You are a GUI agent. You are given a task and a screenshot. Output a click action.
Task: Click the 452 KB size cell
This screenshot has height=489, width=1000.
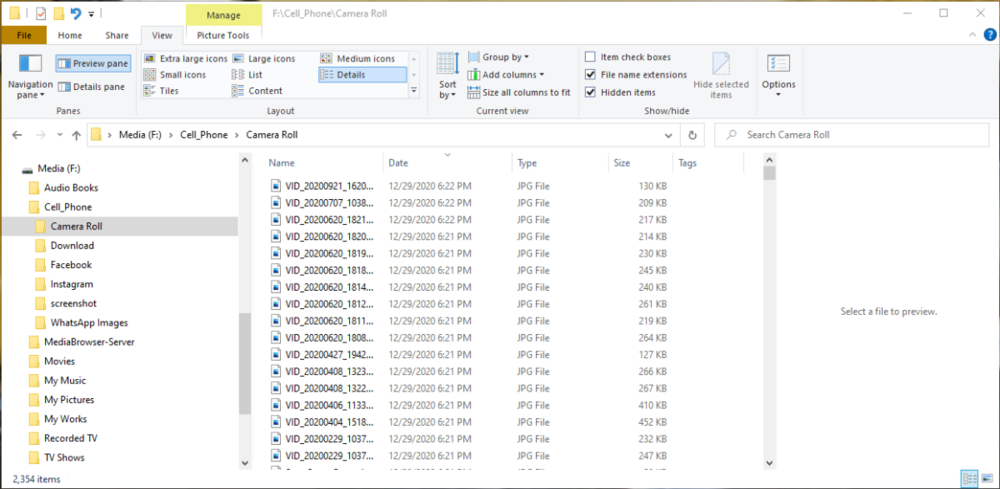pyautogui.click(x=652, y=422)
